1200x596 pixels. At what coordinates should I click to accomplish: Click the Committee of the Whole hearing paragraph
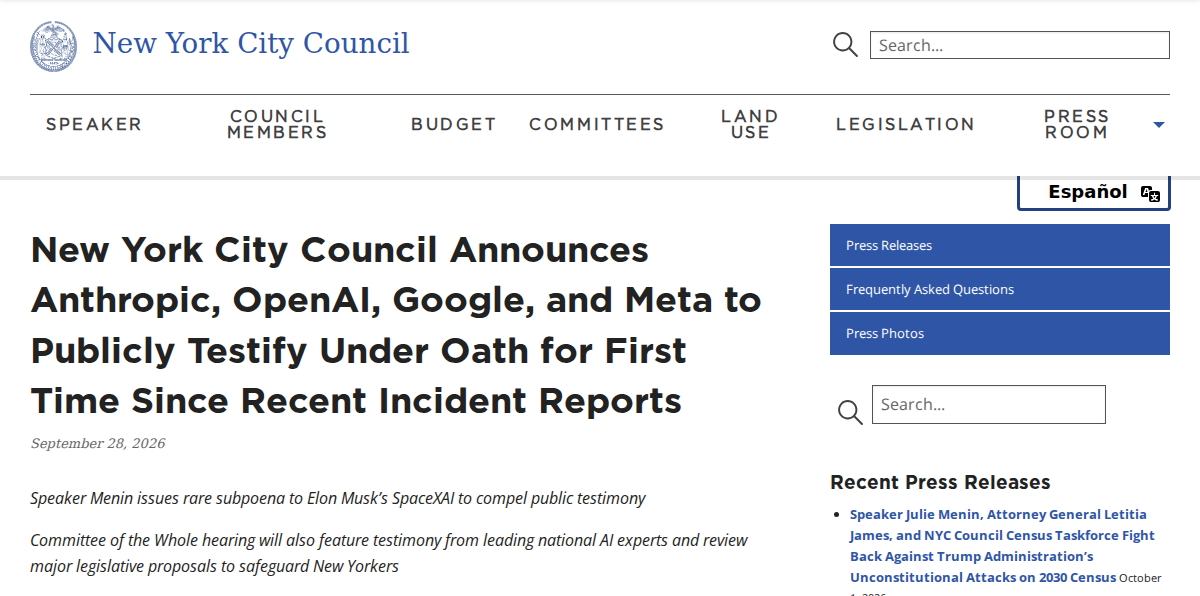pyautogui.click(x=389, y=553)
